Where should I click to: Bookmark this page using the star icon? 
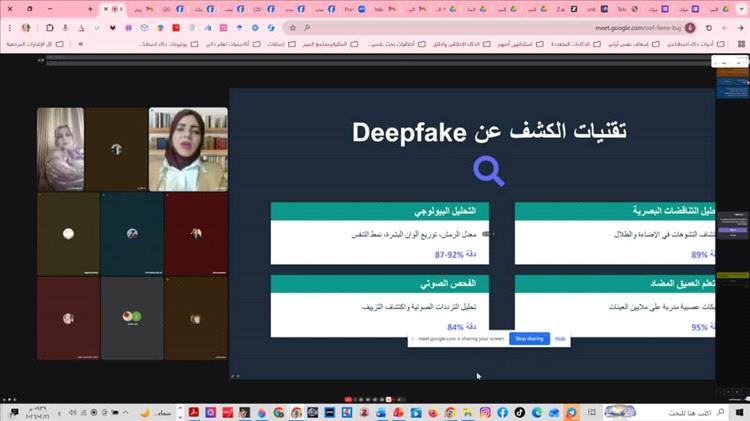coord(291,27)
